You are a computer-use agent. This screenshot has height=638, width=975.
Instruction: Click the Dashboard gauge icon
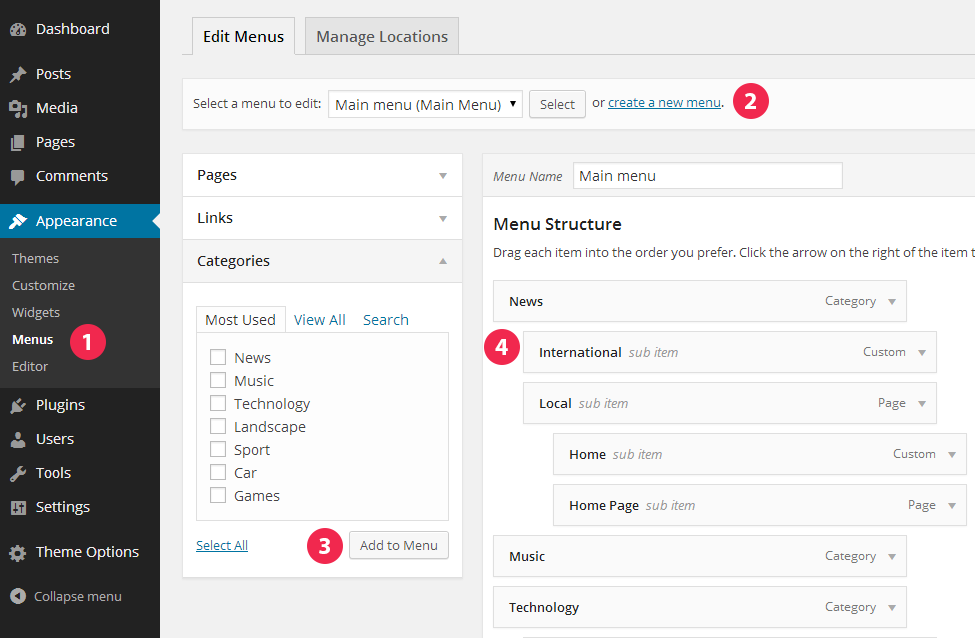coord(18,29)
